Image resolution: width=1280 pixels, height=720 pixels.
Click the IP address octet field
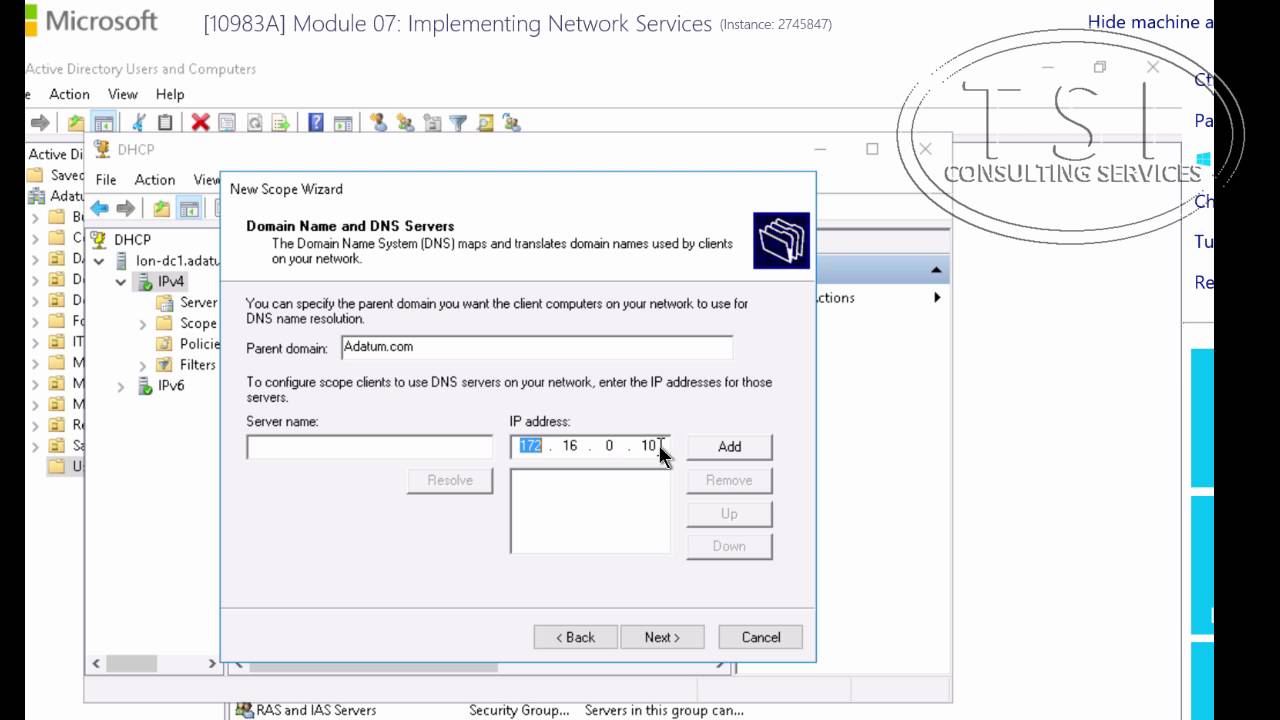(589, 447)
